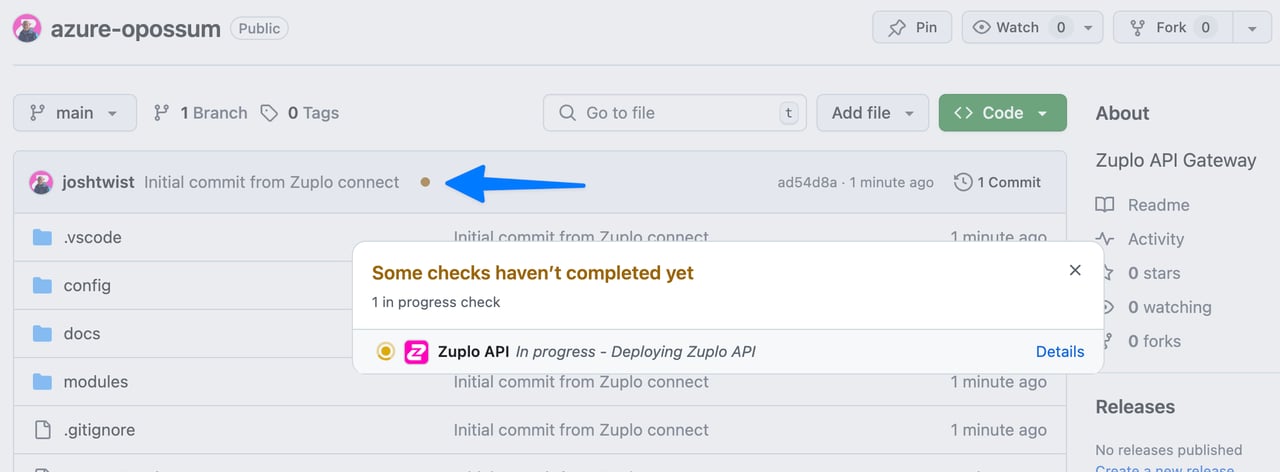Pin the repository with Pin button
The height and width of the screenshot is (472, 1280).
(912, 27)
